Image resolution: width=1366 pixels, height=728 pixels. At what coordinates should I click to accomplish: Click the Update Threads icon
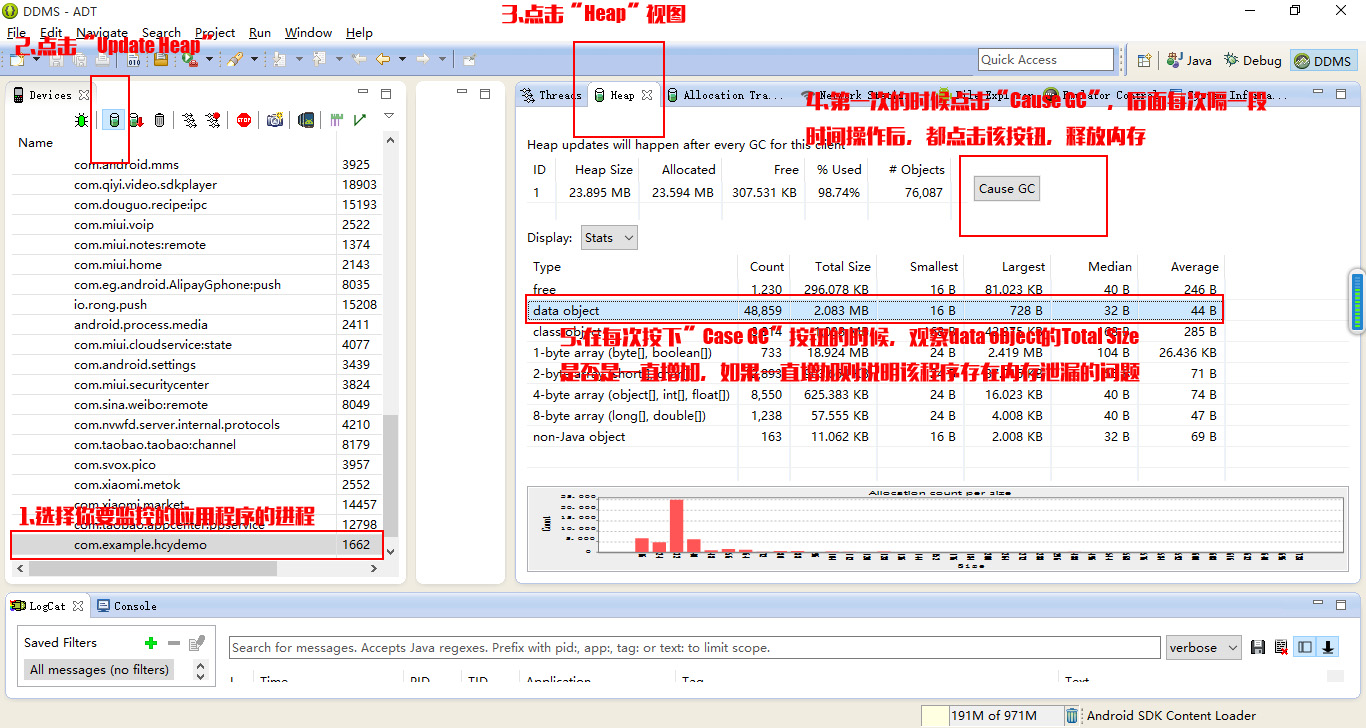[x=189, y=121]
